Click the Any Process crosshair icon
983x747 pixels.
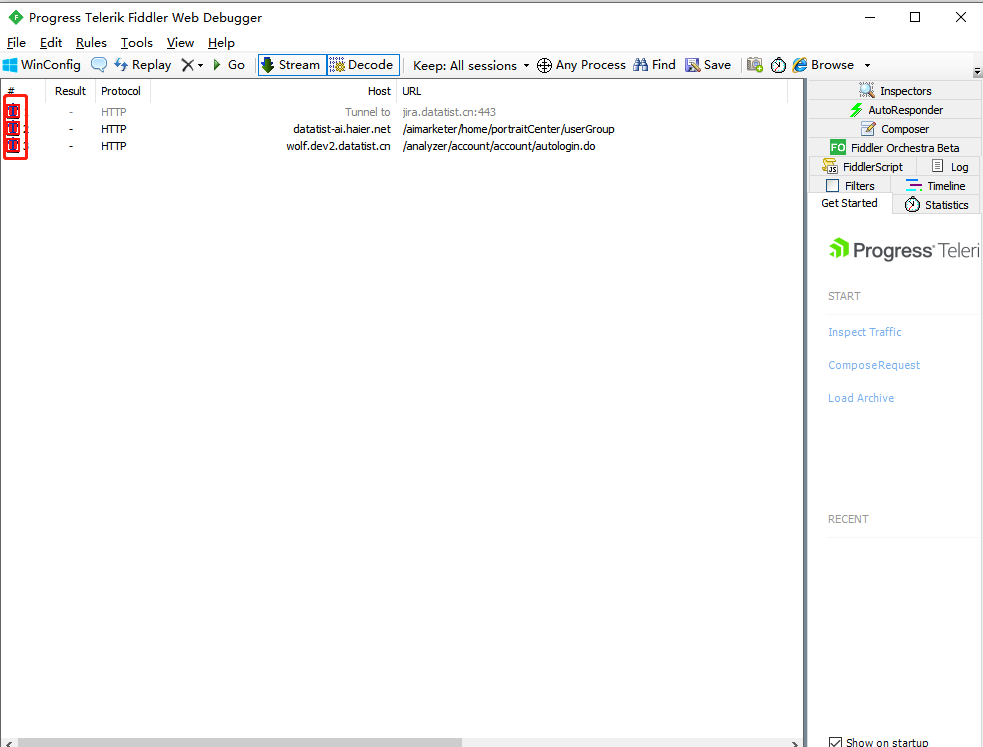(x=544, y=65)
